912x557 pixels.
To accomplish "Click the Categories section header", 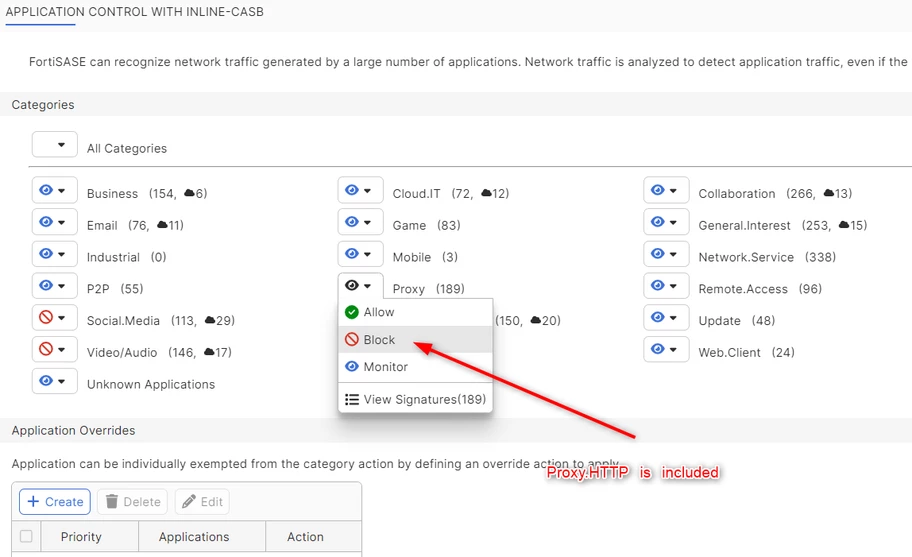I will coord(43,105).
